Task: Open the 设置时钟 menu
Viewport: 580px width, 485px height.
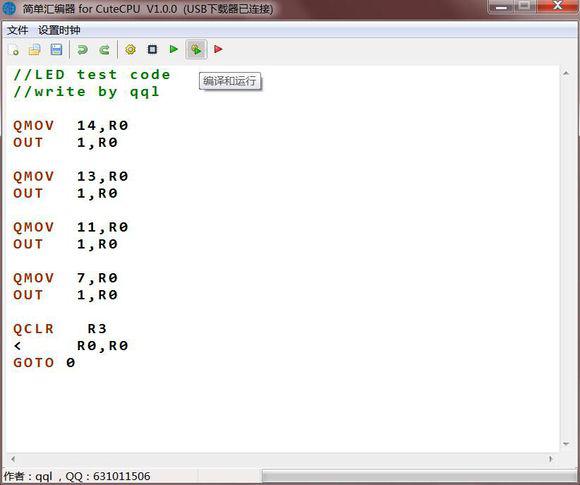Action: (59, 30)
